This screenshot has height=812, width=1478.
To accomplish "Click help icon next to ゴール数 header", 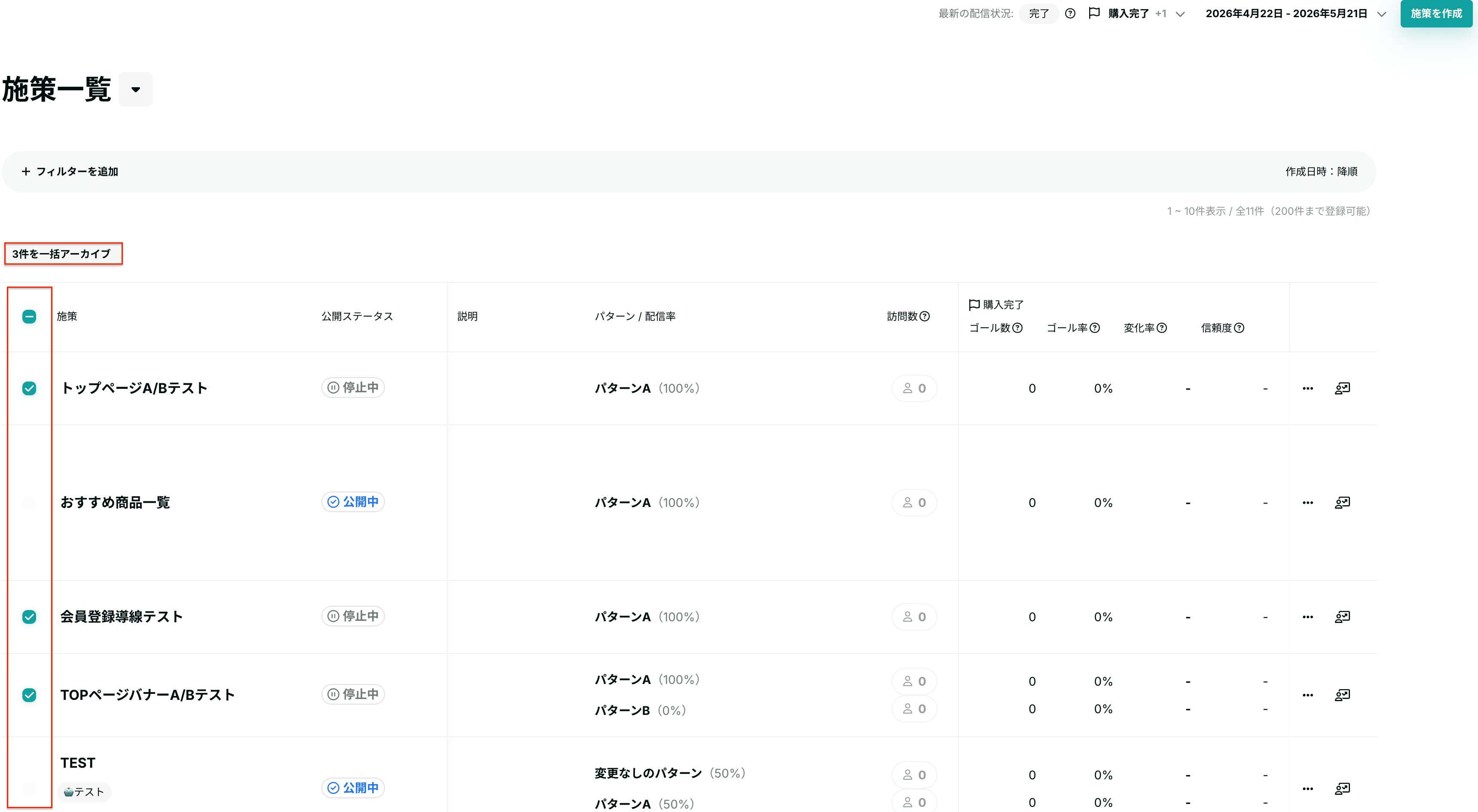I will [1017, 328].
